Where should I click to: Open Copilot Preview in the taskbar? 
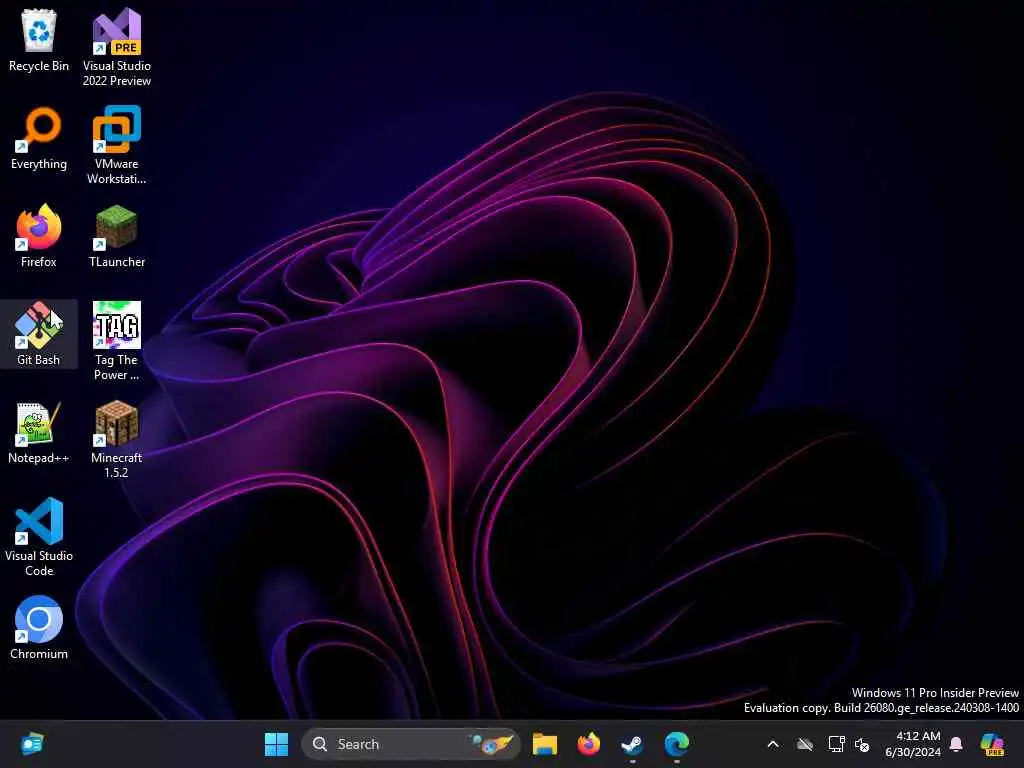tap(992, 744)
